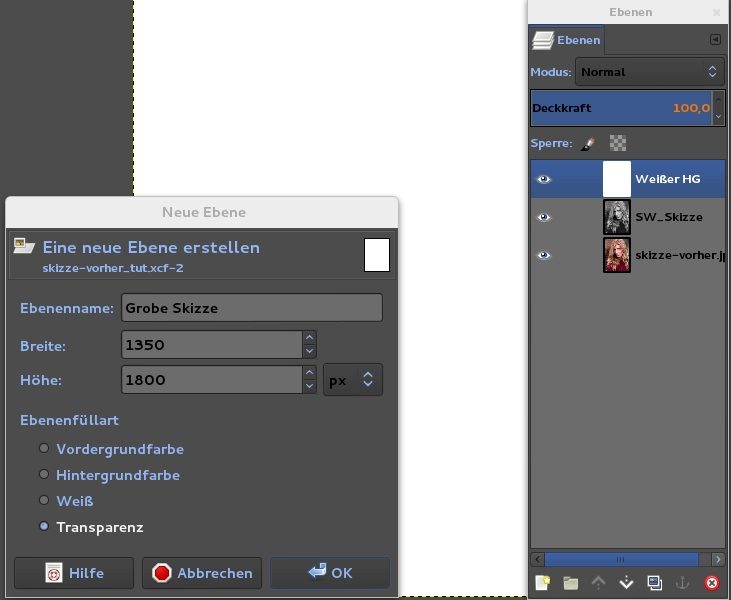731x600 pixels.
Task: Toggle visibility of the SW_Skizze layer
Action: pos(544,217)
